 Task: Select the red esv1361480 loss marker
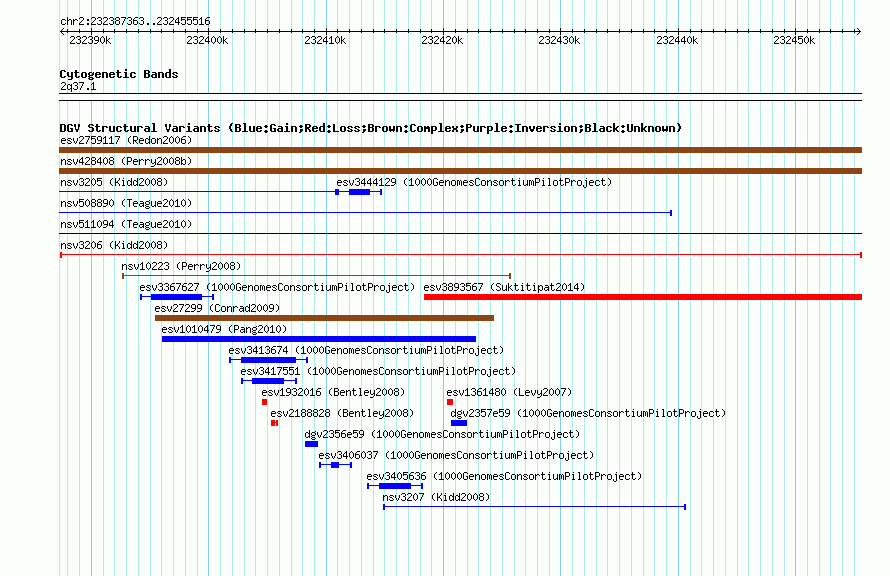point(450,402)
